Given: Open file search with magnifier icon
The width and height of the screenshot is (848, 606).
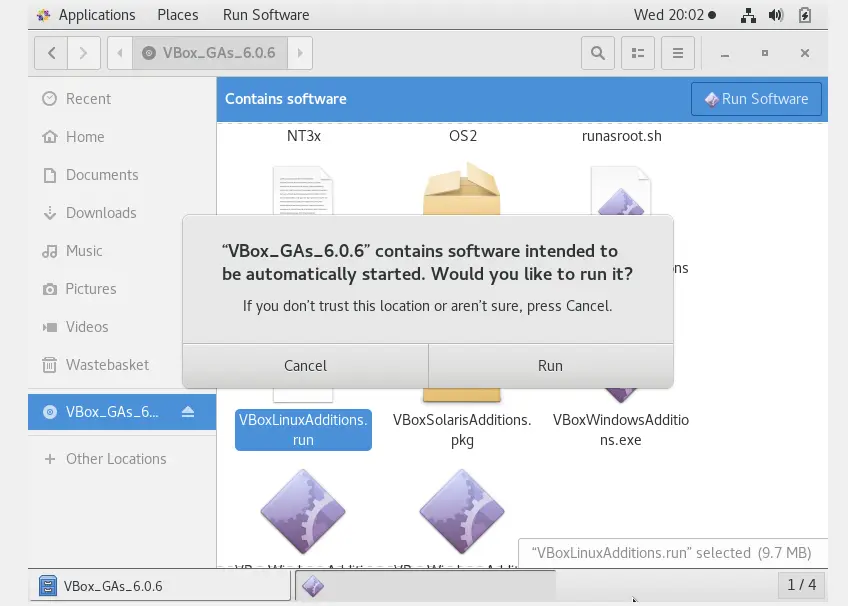Looking at the screenshot, I should (x=598, y=53).
